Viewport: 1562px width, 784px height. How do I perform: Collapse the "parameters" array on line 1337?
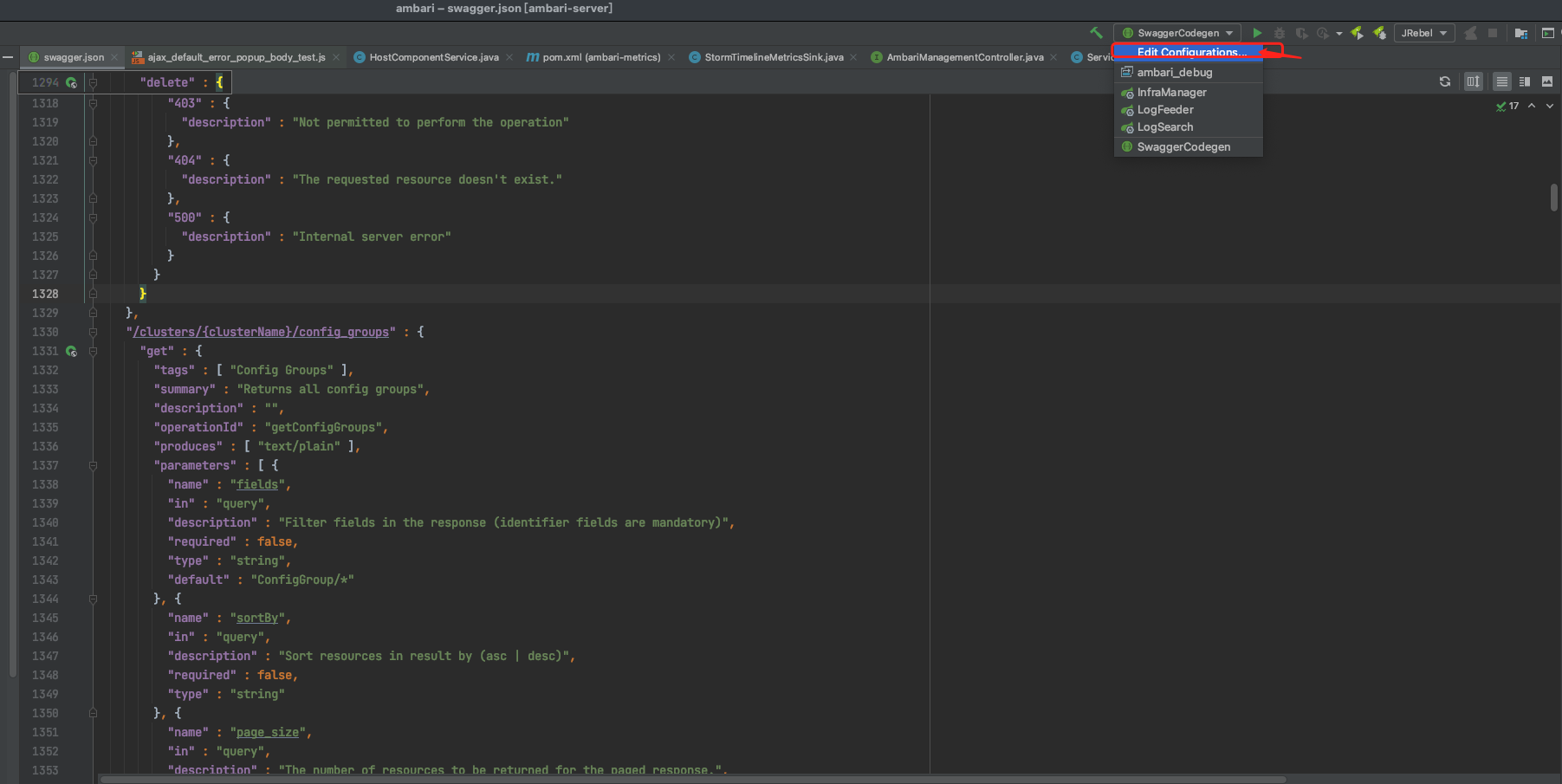(93, 465)
